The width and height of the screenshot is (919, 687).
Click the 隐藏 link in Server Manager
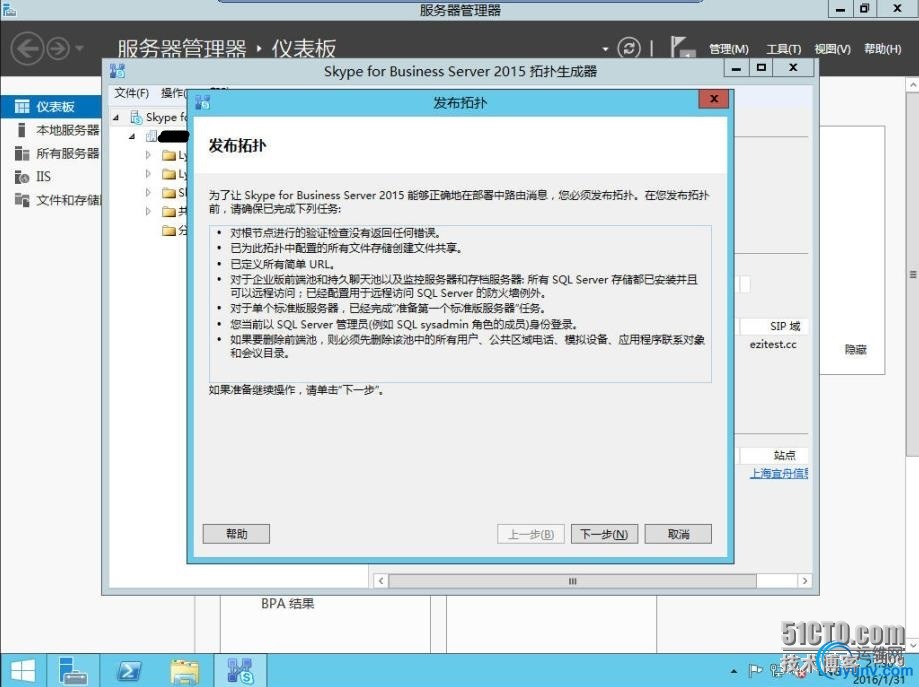tap(856, 350)
